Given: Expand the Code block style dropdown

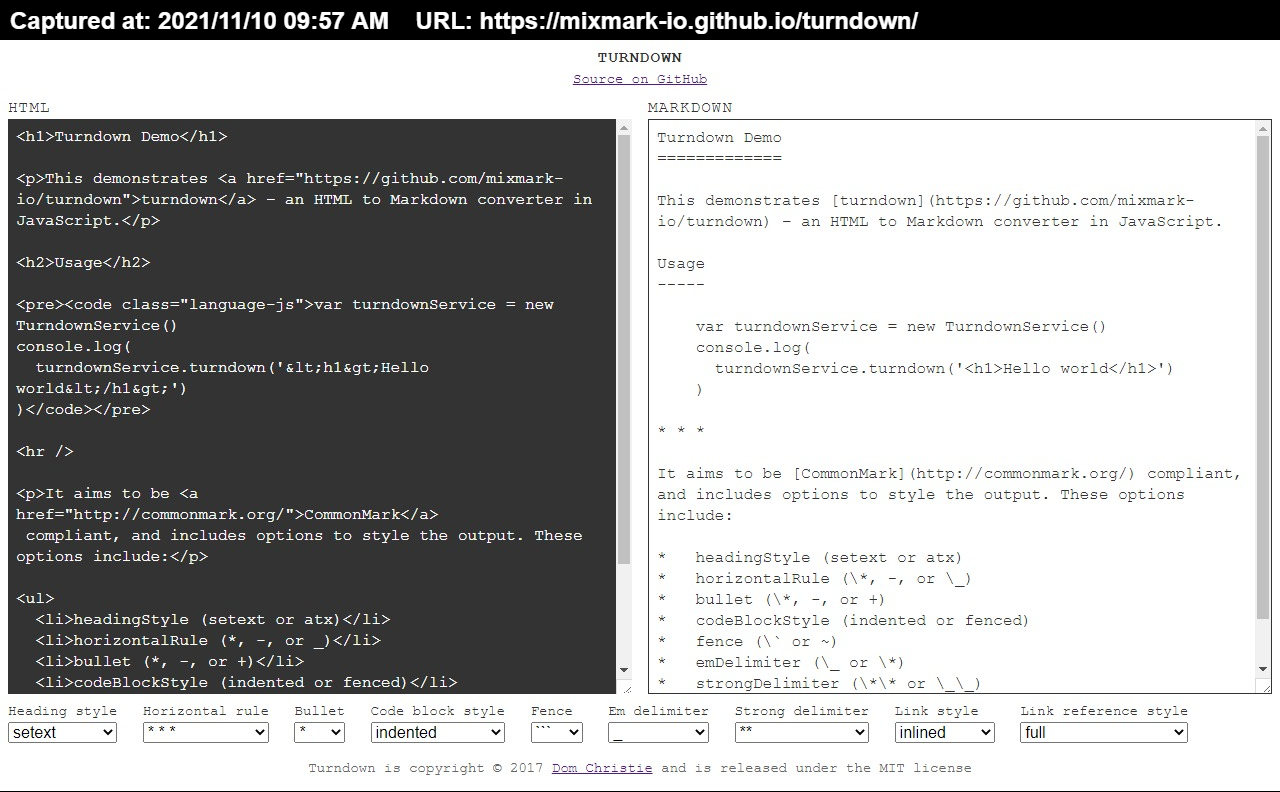Looking at the screenshot, I should (438, 732).
